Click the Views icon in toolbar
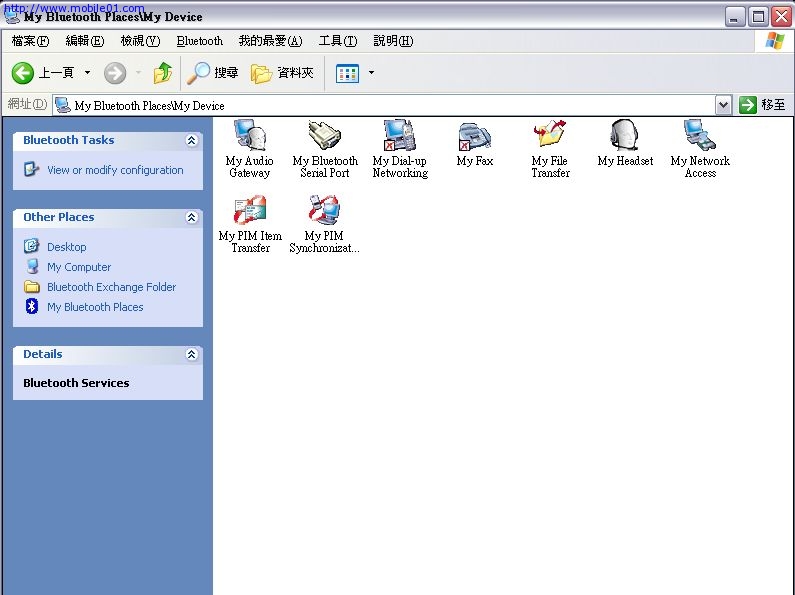The image size is (795, 595). pyautogui.click(x=347, y=73)
